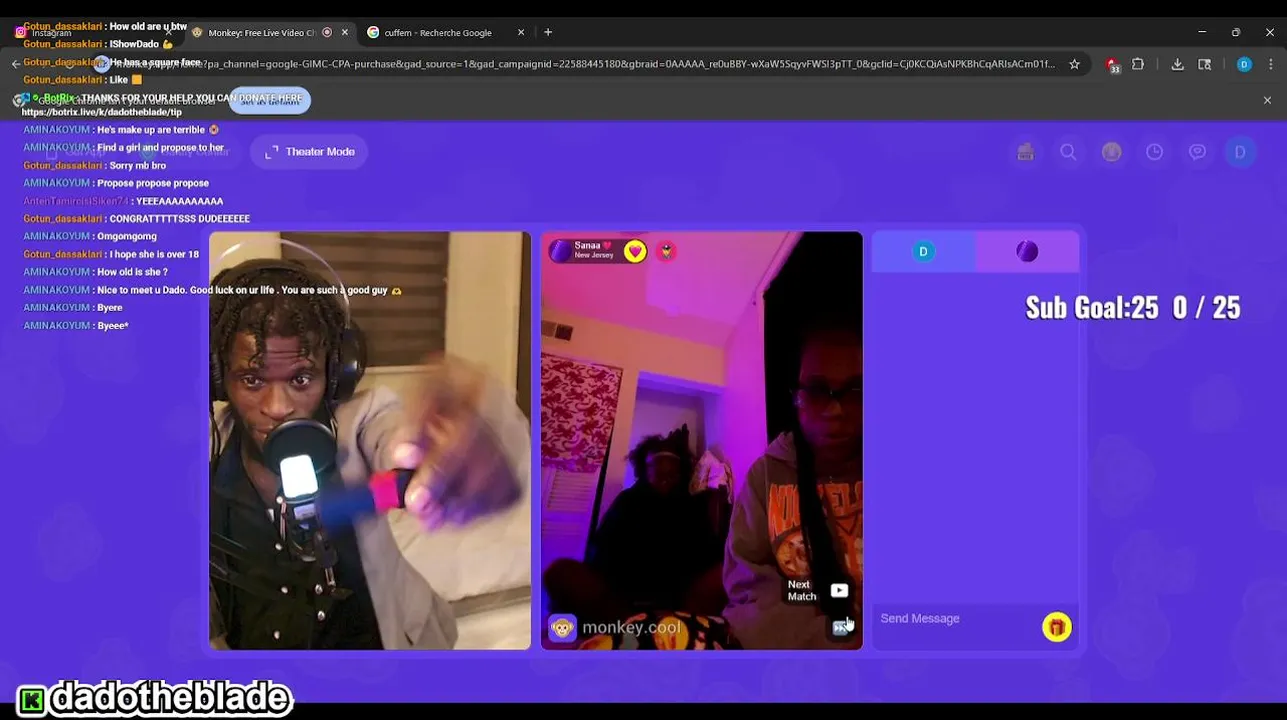Open the browser downloads icon

click(x=1177, y=64)
